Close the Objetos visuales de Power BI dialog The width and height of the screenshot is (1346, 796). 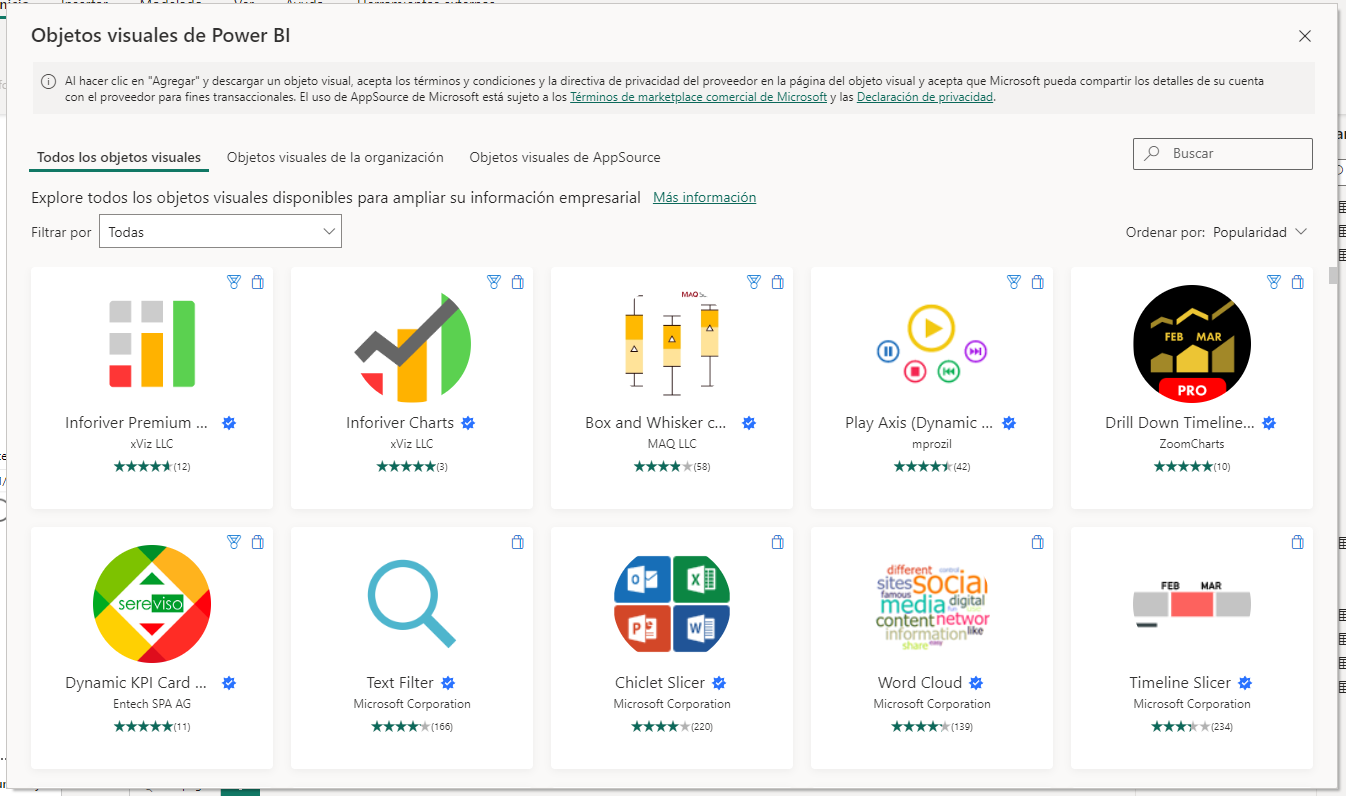coord(1304,36)
